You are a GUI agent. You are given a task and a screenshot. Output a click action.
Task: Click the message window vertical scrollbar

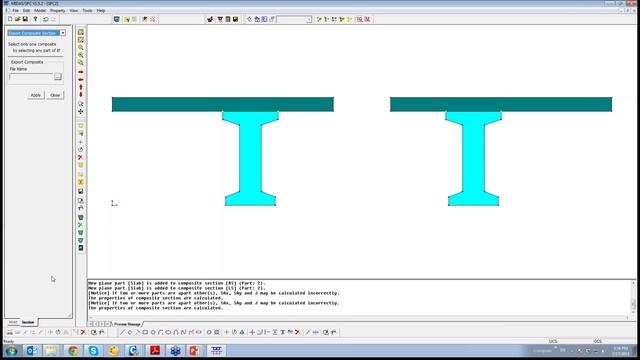(633, 298)
